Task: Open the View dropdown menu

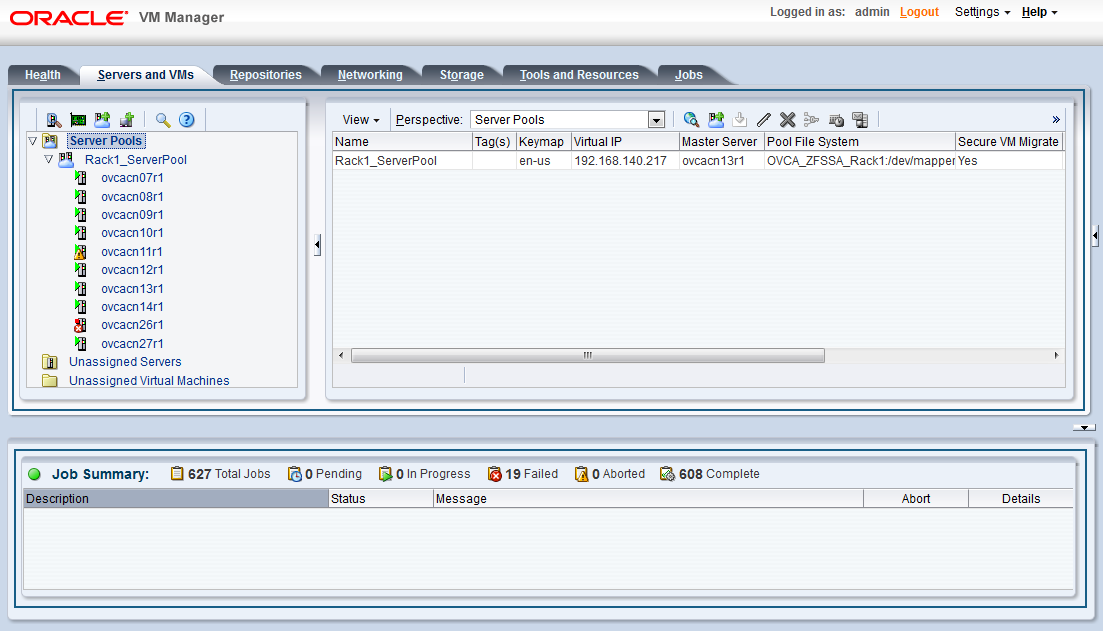Action: (x=361, y=120)
